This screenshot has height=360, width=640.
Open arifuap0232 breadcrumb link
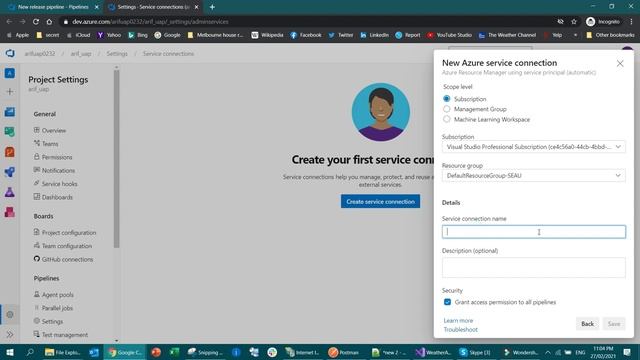[x=40, y=53]
